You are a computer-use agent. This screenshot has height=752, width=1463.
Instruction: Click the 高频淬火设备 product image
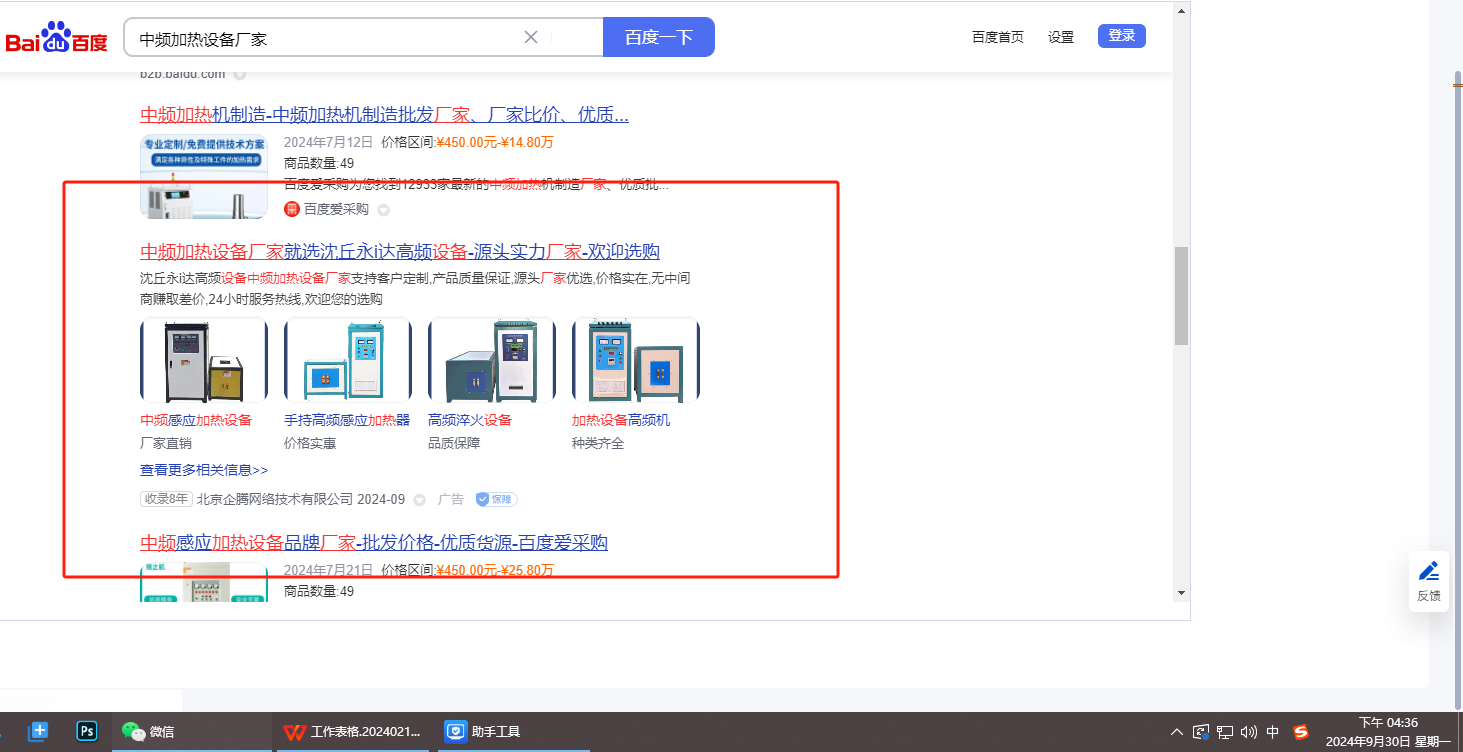[x=492, y=360]
